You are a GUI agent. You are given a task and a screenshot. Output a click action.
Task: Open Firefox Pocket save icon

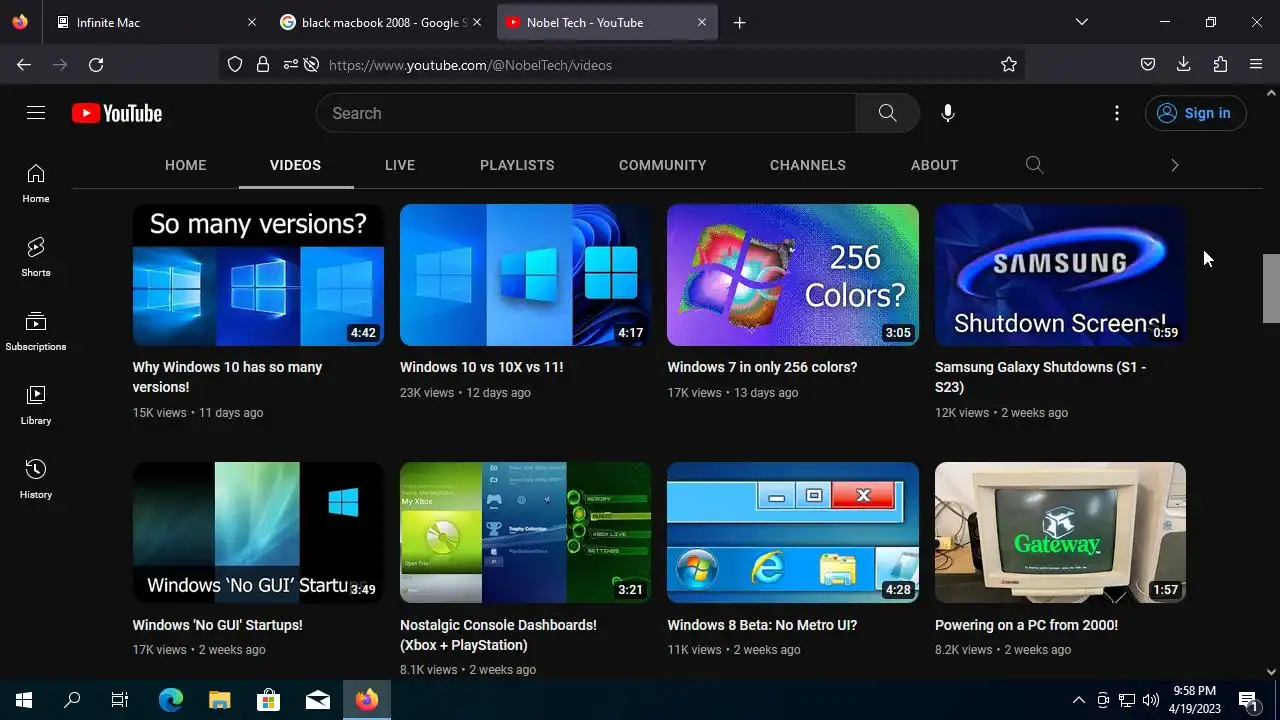click(1148, 65)
